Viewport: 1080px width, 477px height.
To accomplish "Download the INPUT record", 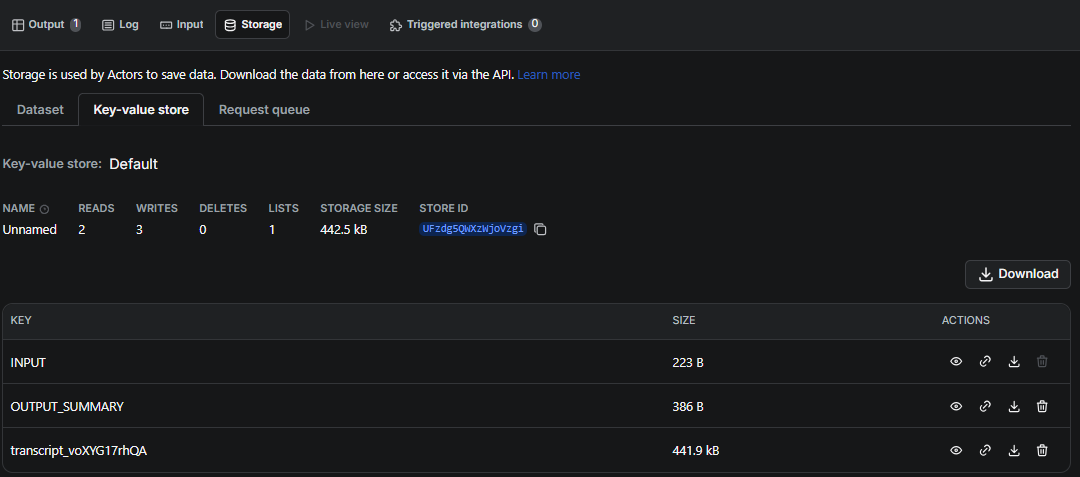I will click(x=1014, y=361).
